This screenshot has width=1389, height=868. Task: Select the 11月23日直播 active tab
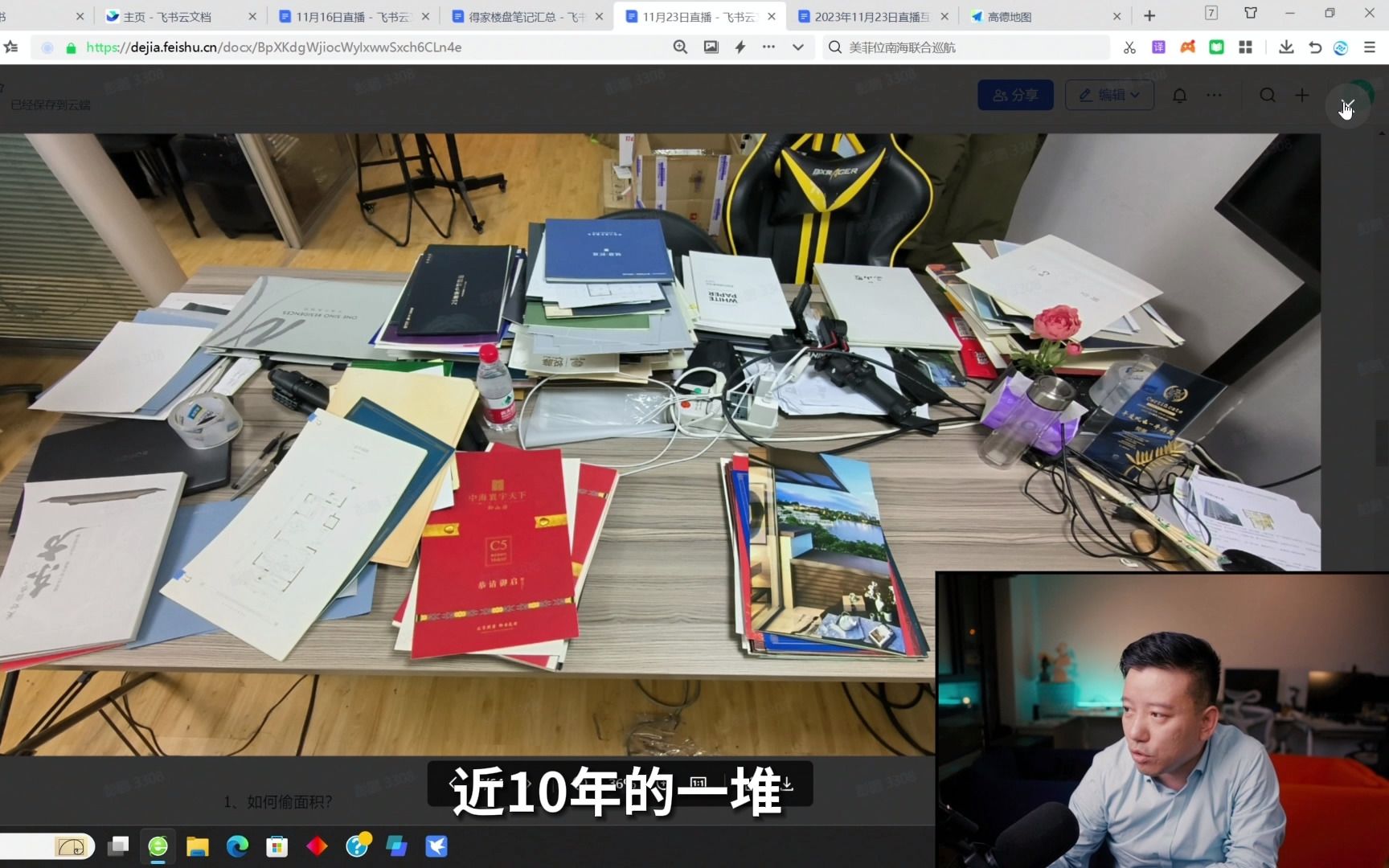tap(698, 16)
